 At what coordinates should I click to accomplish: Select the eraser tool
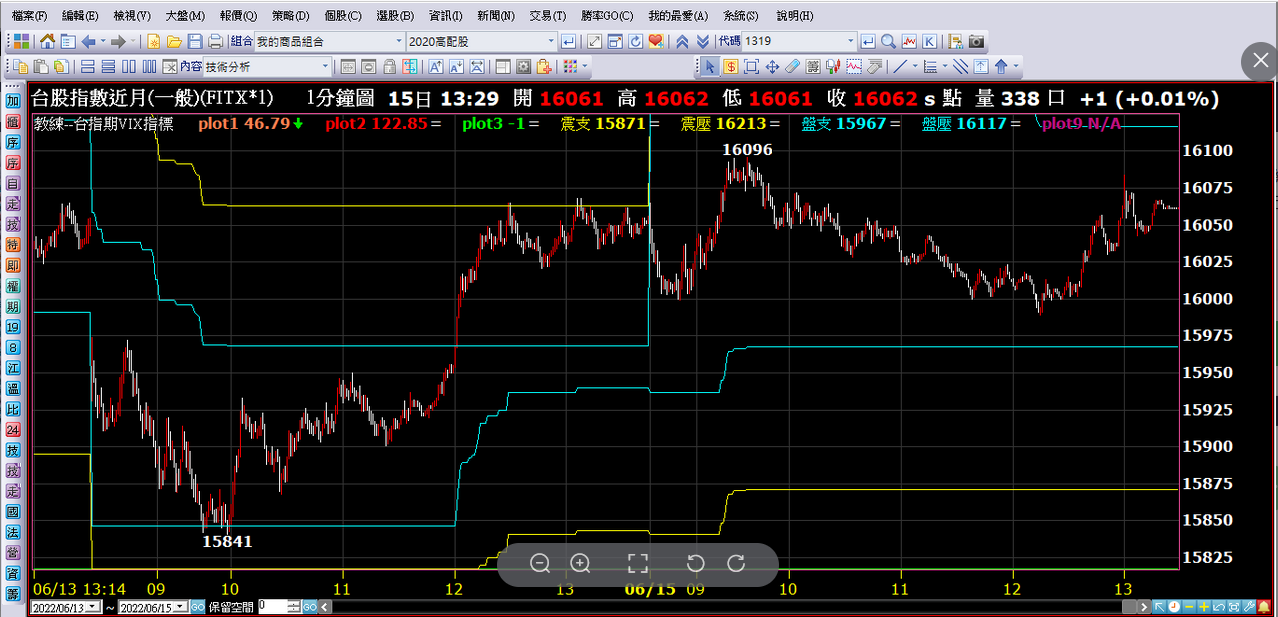pos(792,67)
